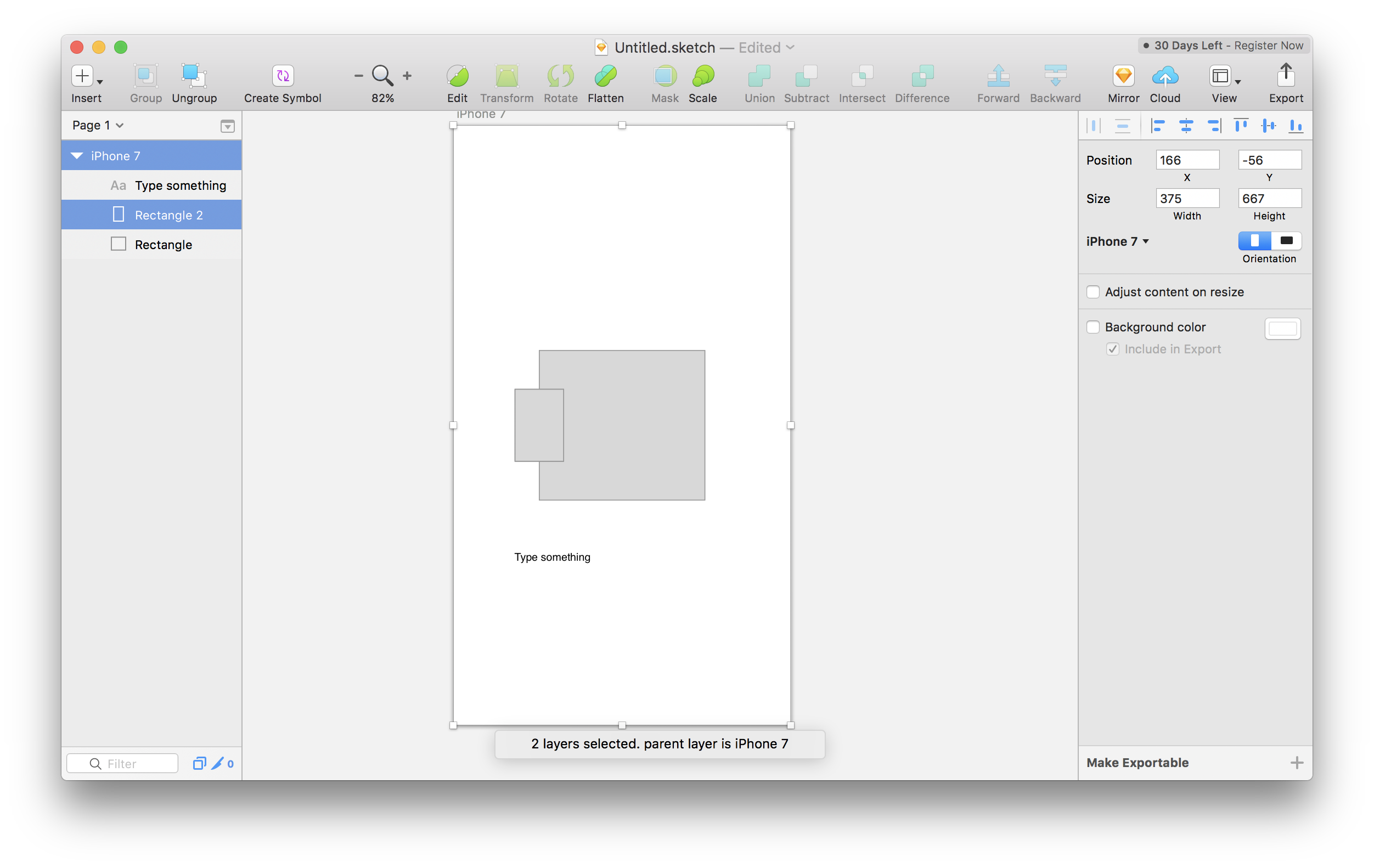
Task: Click the Group toolbar icon
Action: pos(145,76)
